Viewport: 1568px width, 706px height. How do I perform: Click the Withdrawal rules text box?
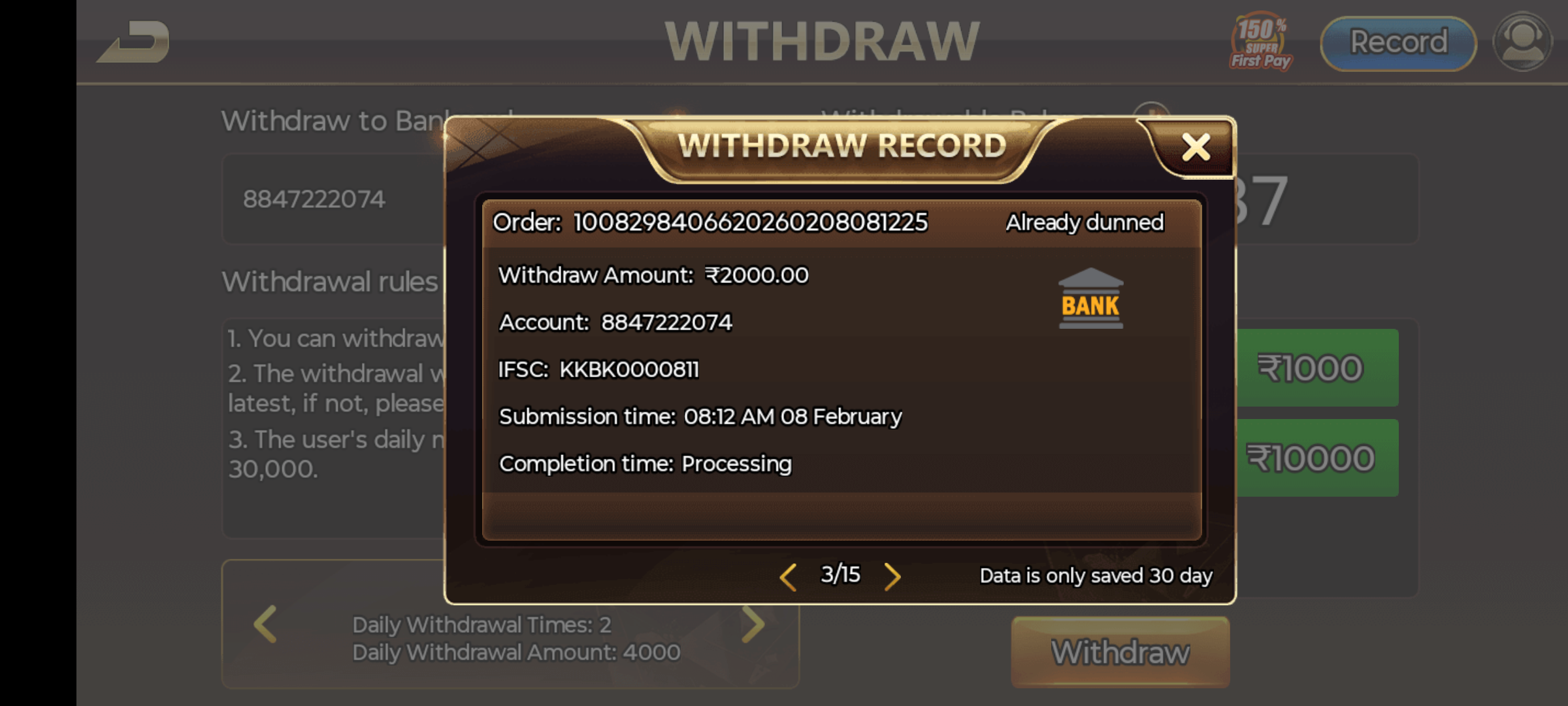[x=335, y=428]
